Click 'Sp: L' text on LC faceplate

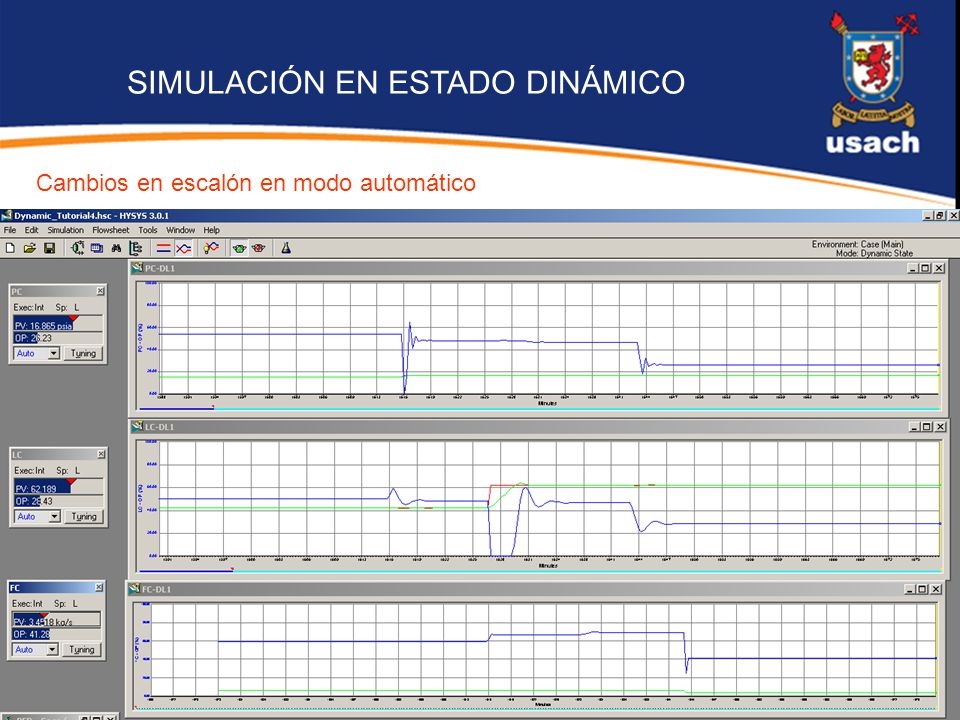point(68,470)
